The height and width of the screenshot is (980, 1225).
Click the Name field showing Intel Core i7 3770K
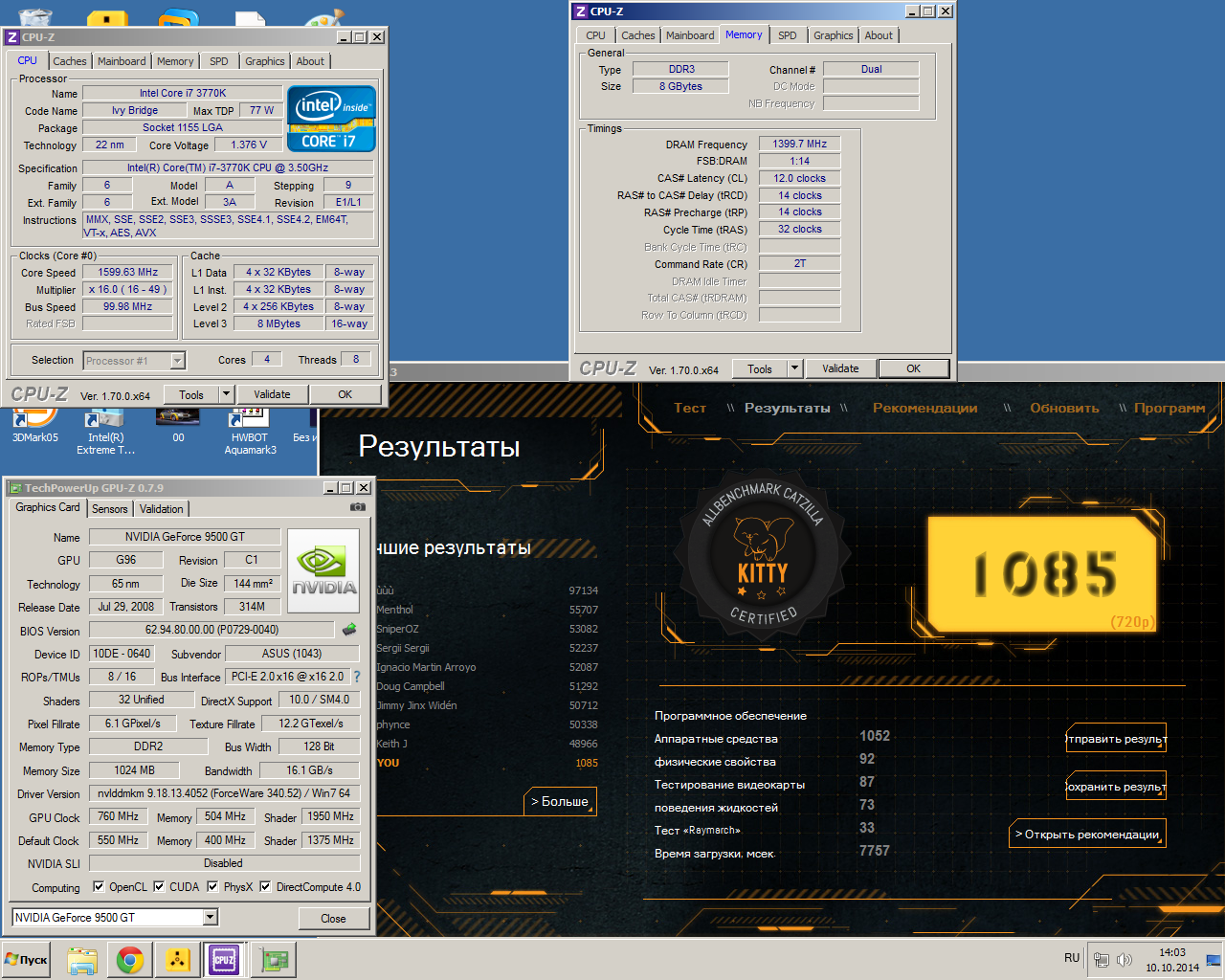182,93
